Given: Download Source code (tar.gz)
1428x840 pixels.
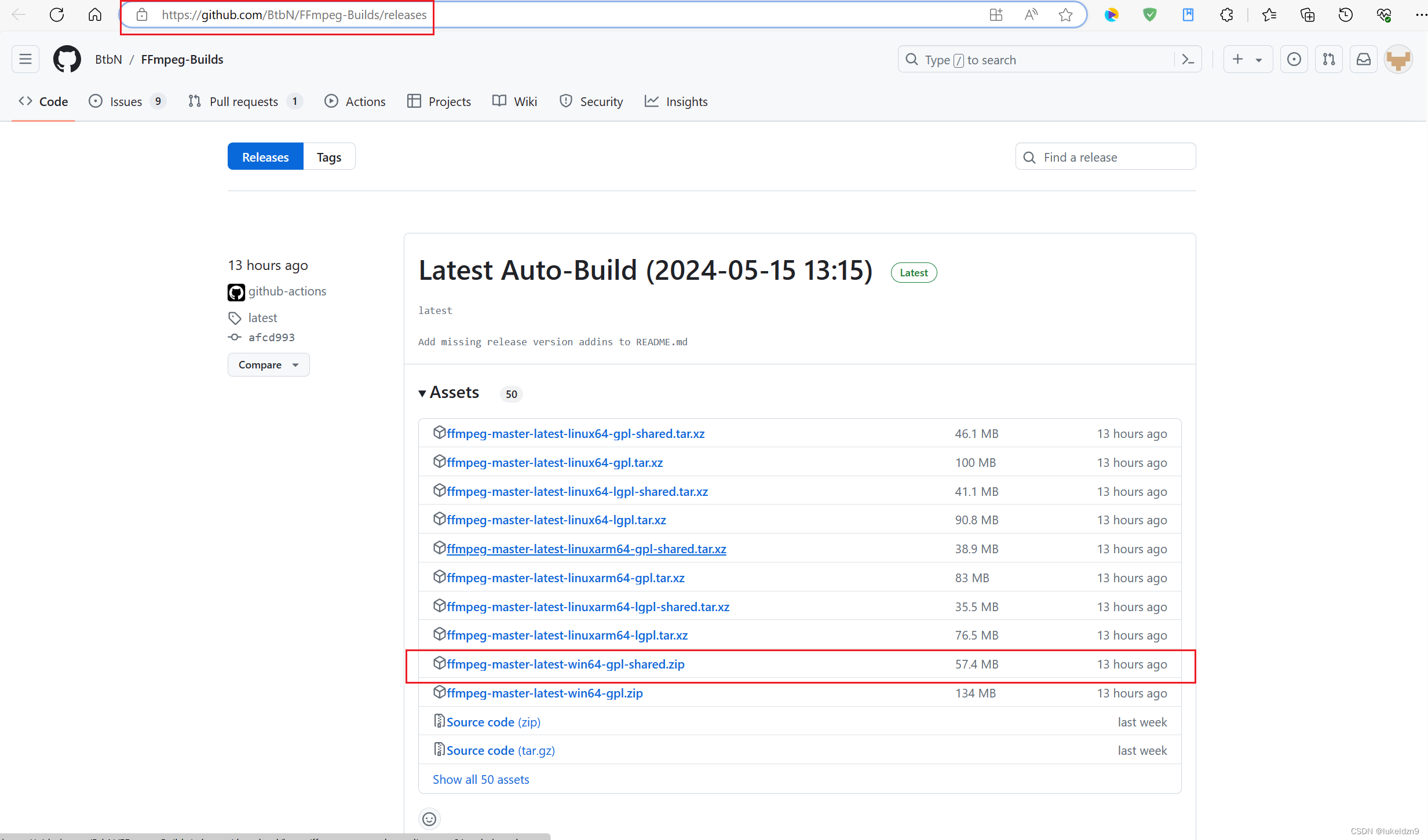Looking at the screenshot, I should pos(501,750).
